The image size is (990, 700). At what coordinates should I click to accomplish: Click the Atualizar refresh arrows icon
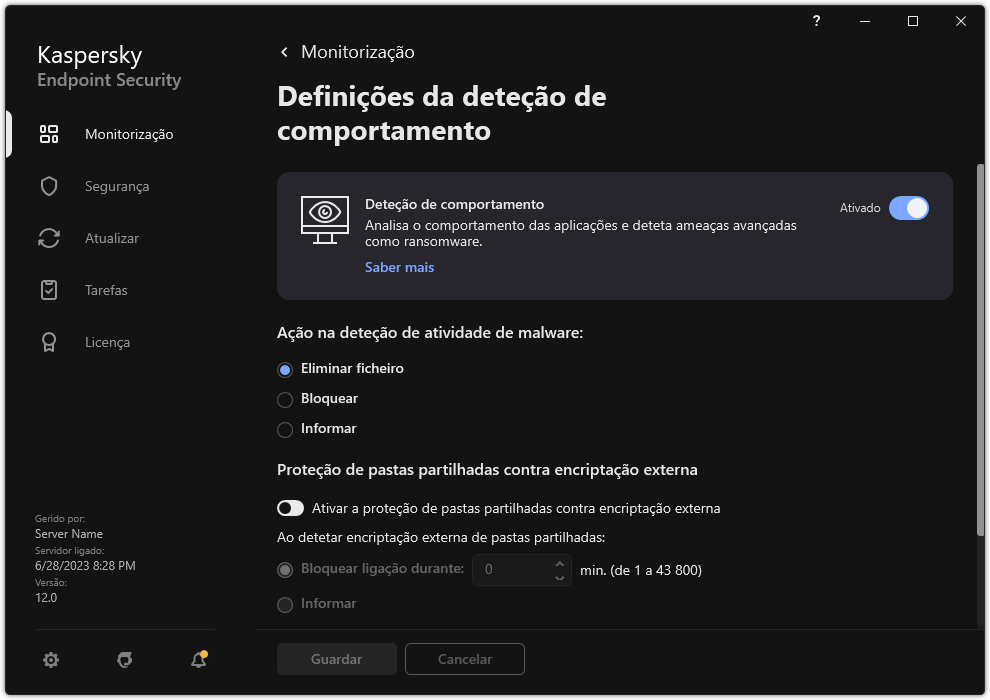pyautogui.click(x=49, y=238)
